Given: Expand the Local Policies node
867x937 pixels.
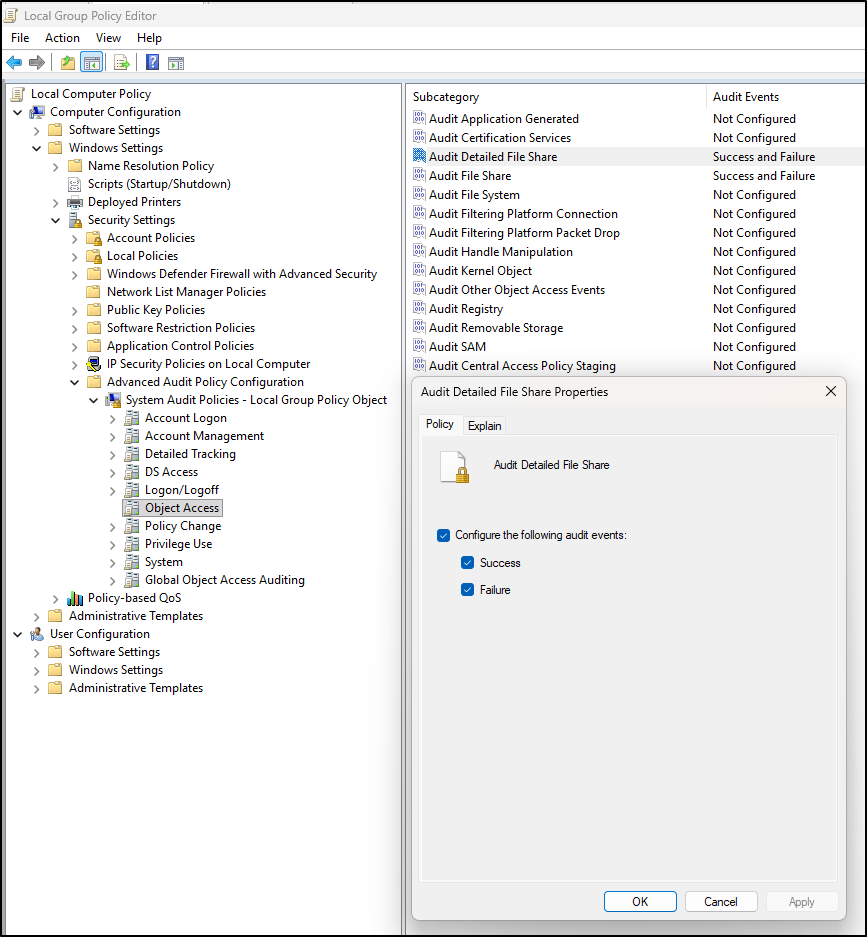Looking at the screenshot, I should pos(75,256).
